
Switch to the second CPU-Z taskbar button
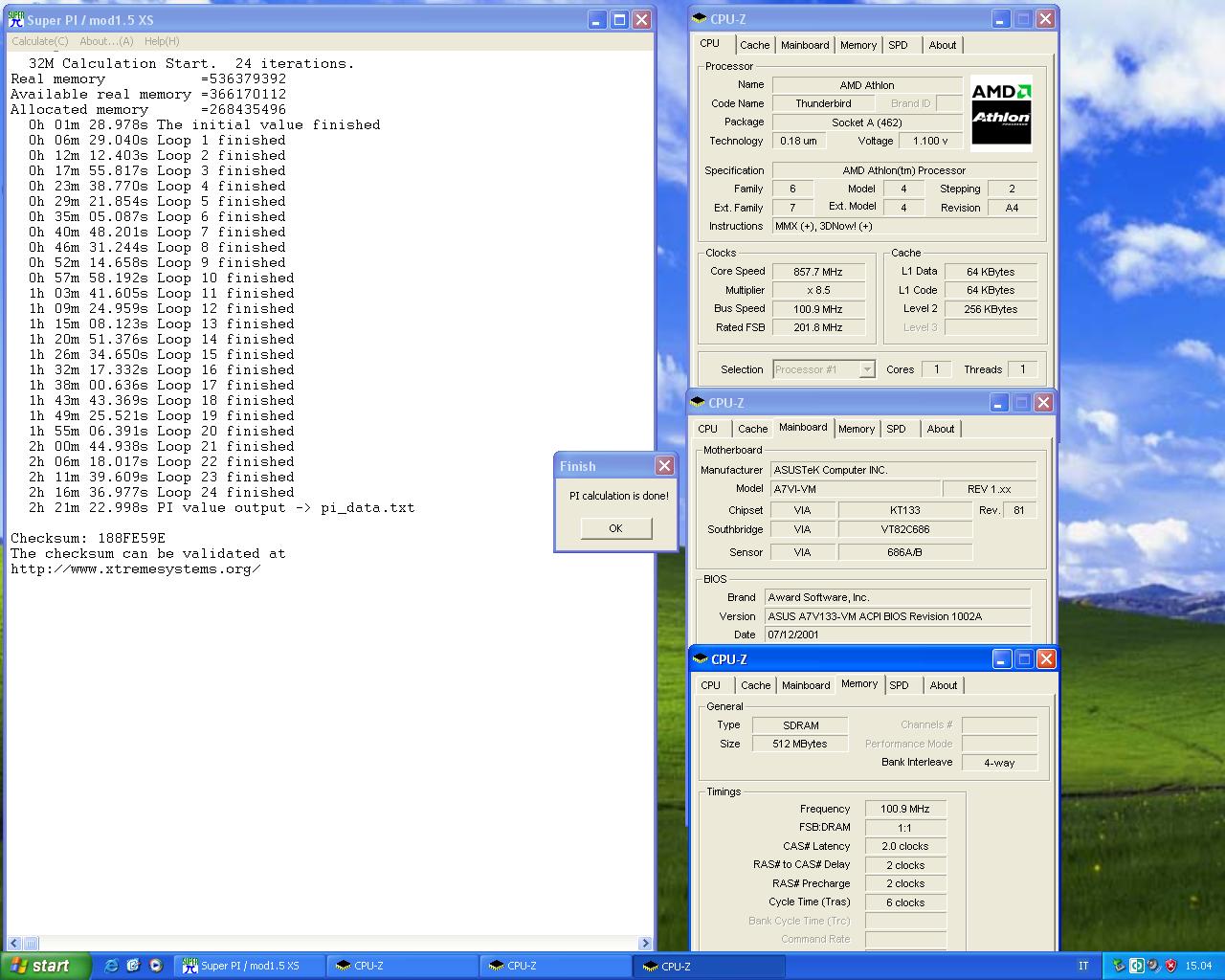[x=555, y=966]
